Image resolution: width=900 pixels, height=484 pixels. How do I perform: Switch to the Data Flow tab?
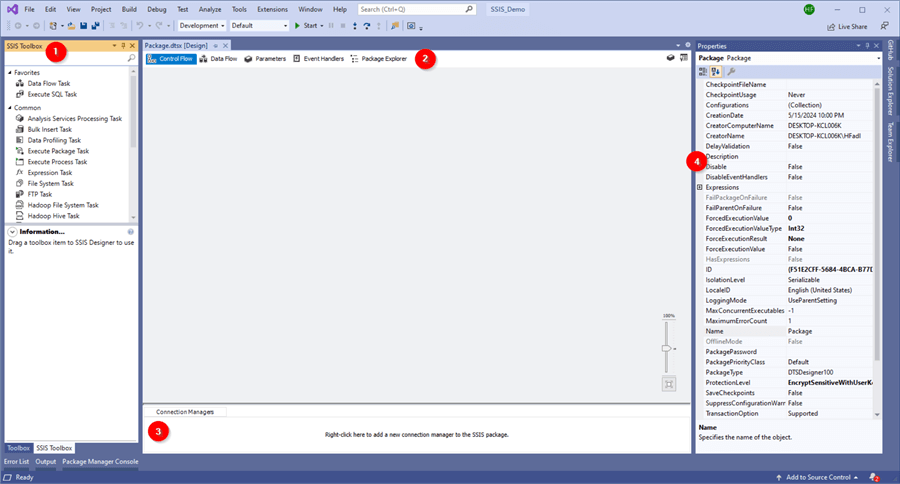tap(218, 59)
